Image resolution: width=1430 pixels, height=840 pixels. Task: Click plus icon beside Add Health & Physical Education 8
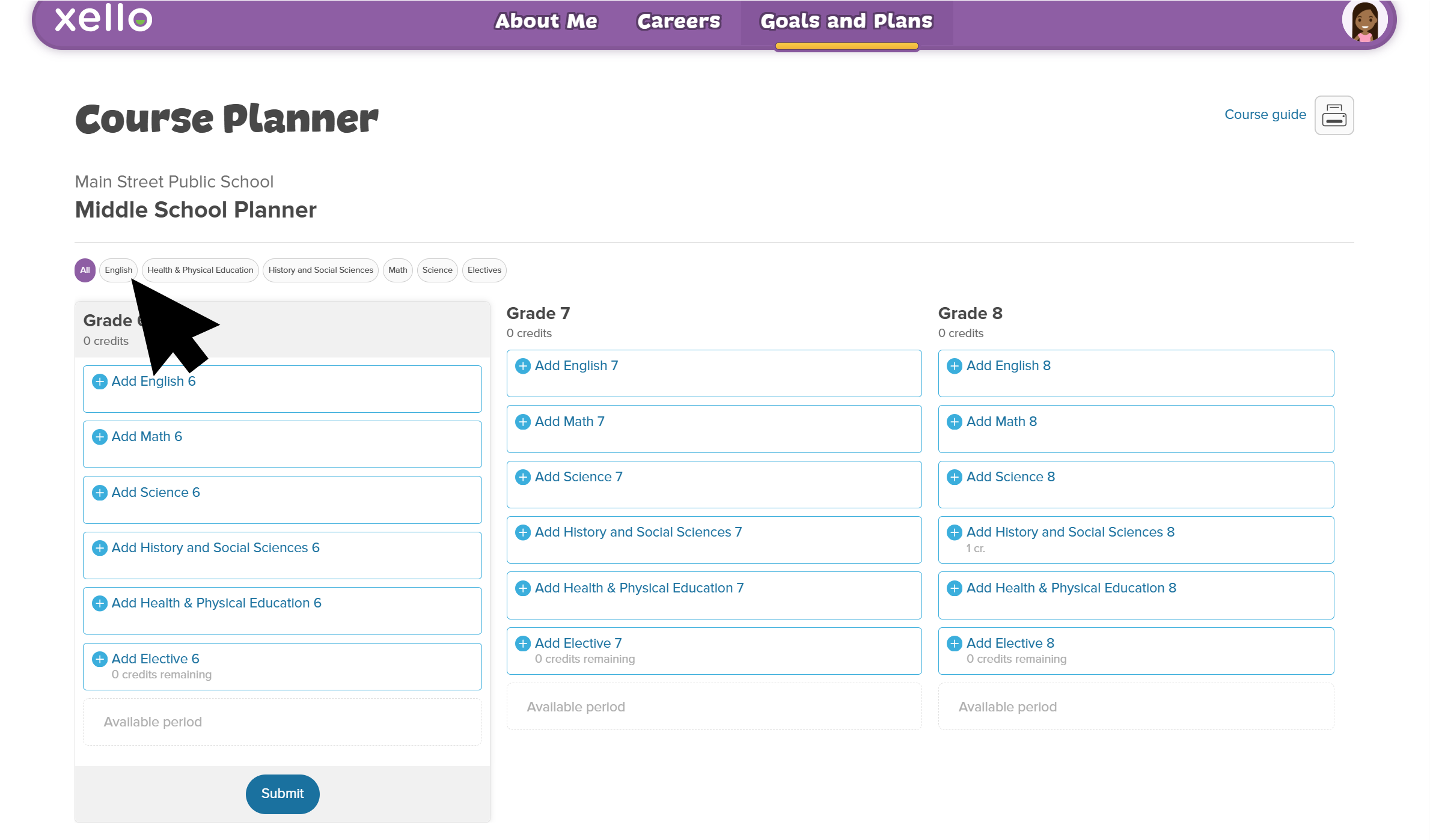[955, 588]
